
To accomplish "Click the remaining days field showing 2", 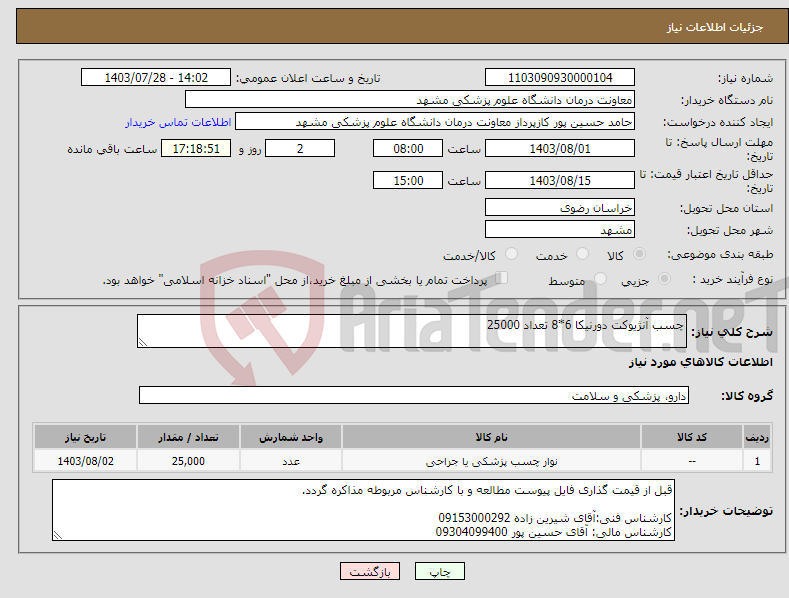I will (300, 148).
